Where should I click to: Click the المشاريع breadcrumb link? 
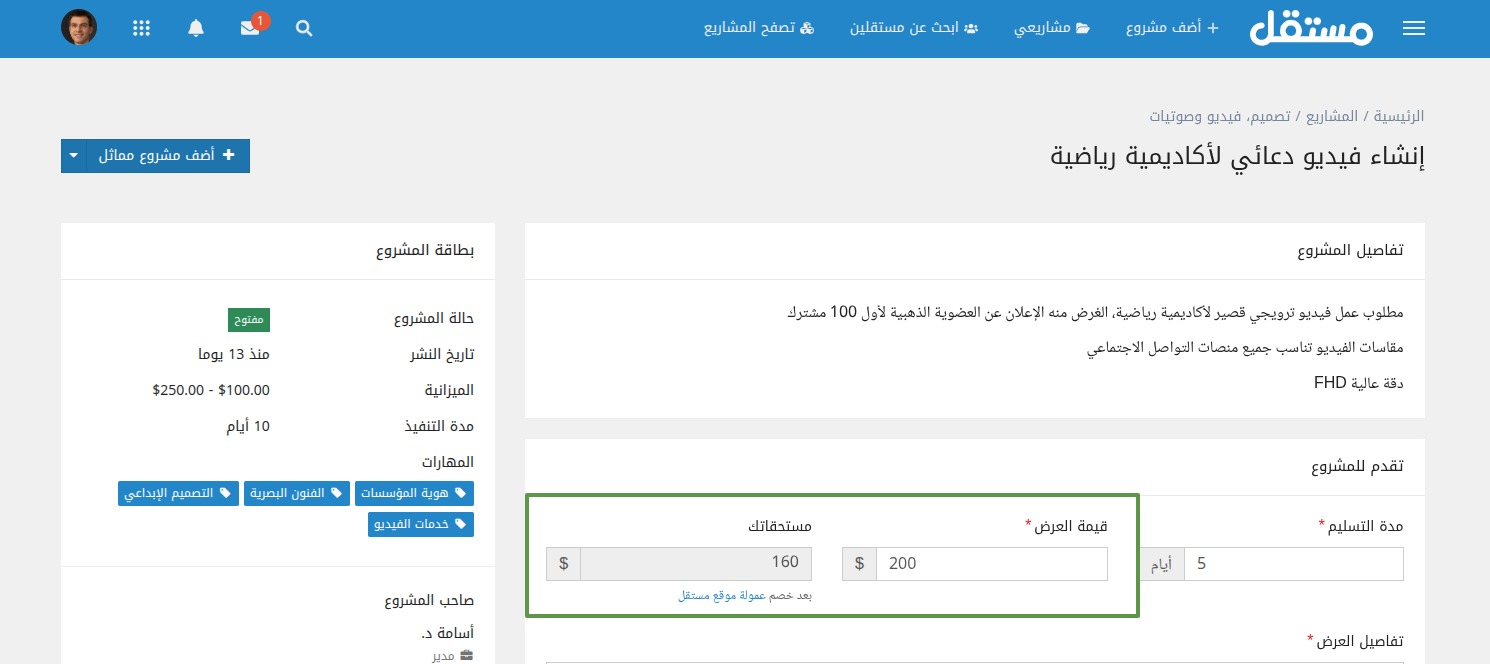1332,116
